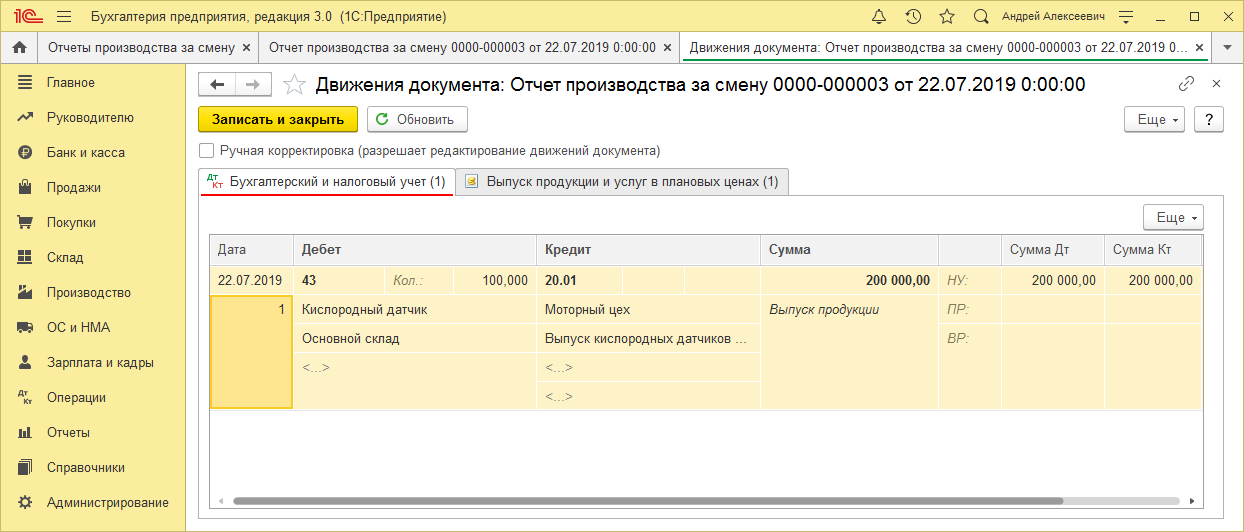Click the Кредит column header
The height and width of the screenshot is (532, 1244).
pos(648,249)
